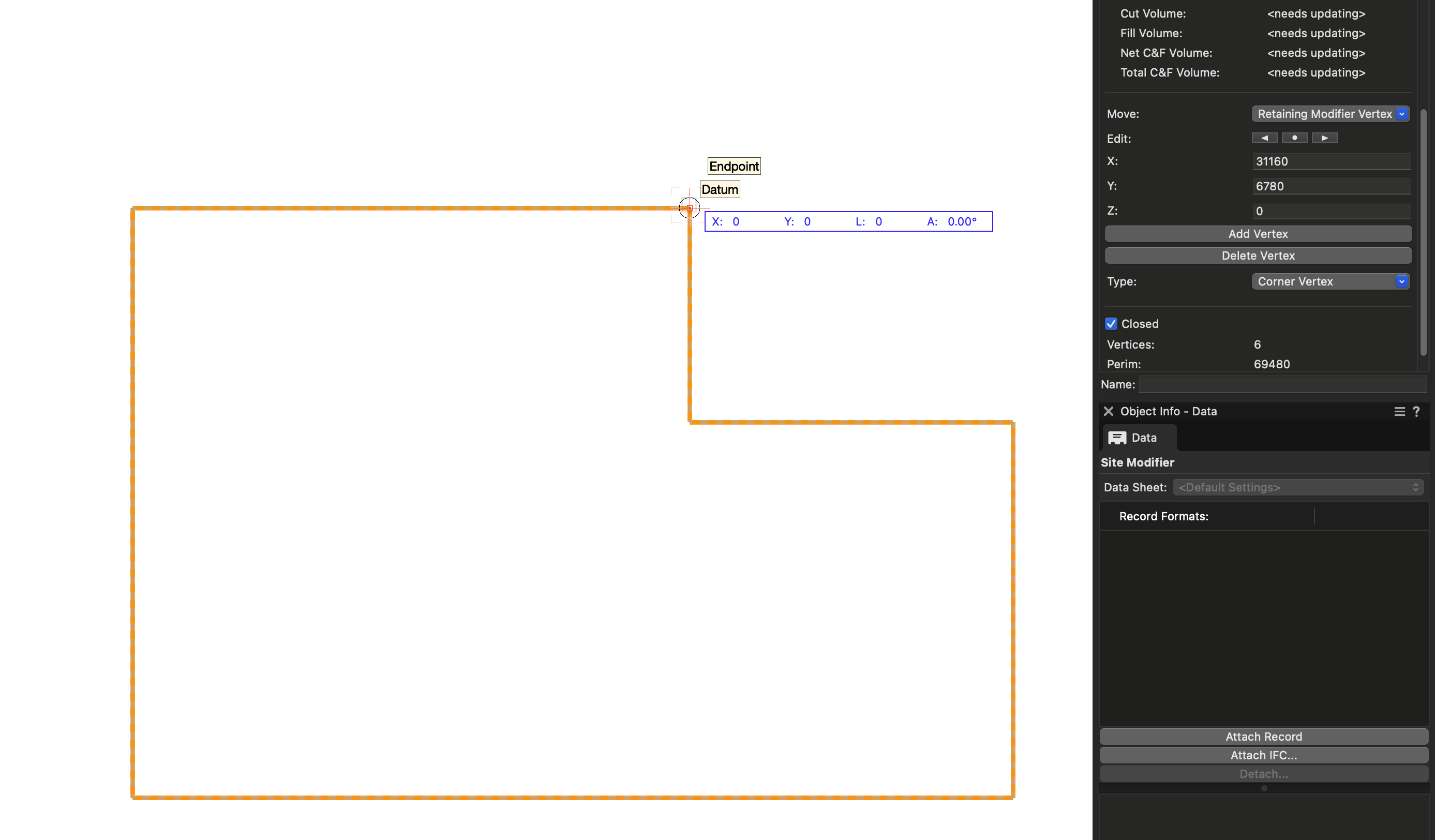Go to next vertex with right arrow

1324,138
